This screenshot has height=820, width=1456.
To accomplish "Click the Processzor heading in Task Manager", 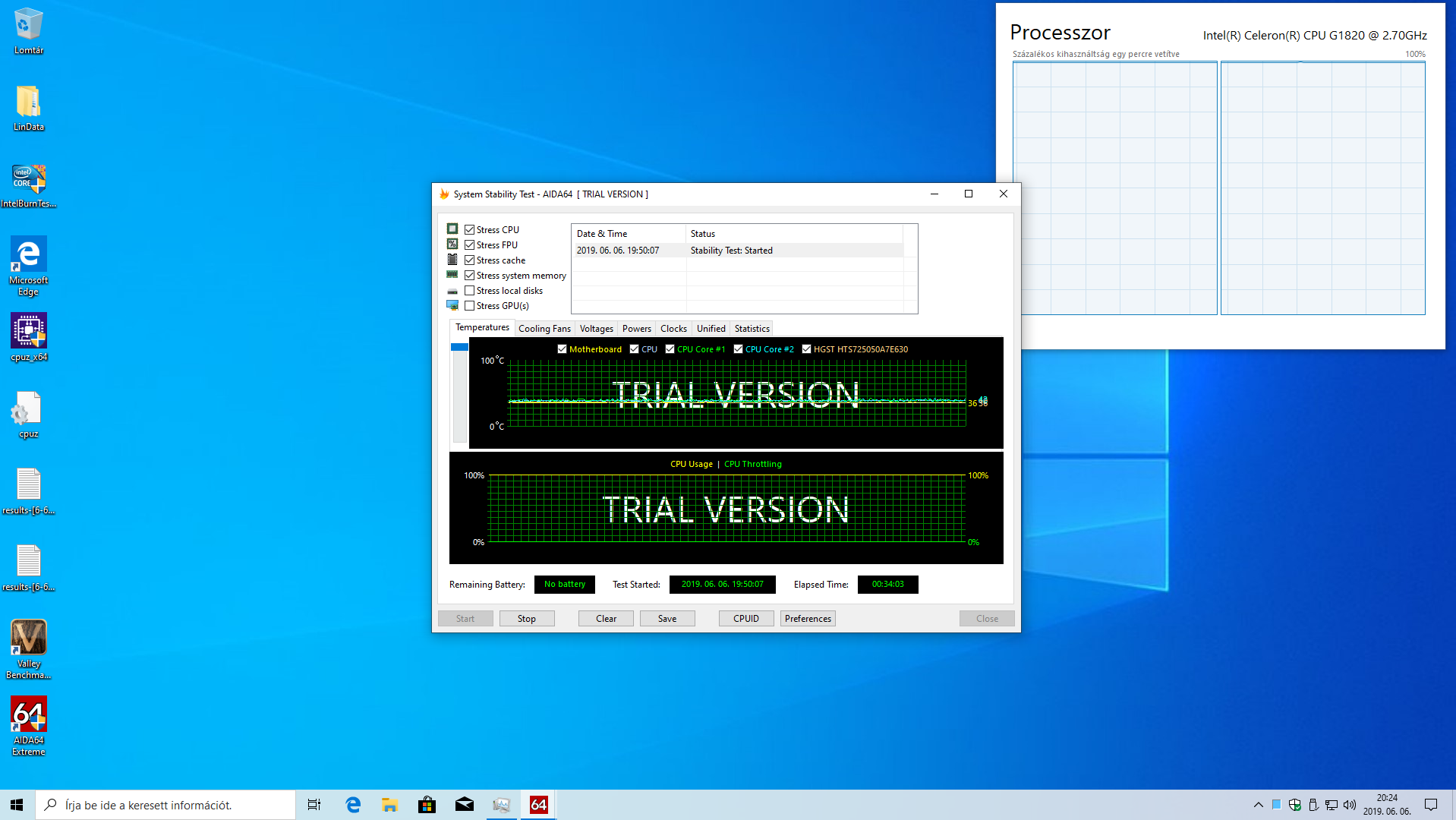I will (x=1060, y=33).
